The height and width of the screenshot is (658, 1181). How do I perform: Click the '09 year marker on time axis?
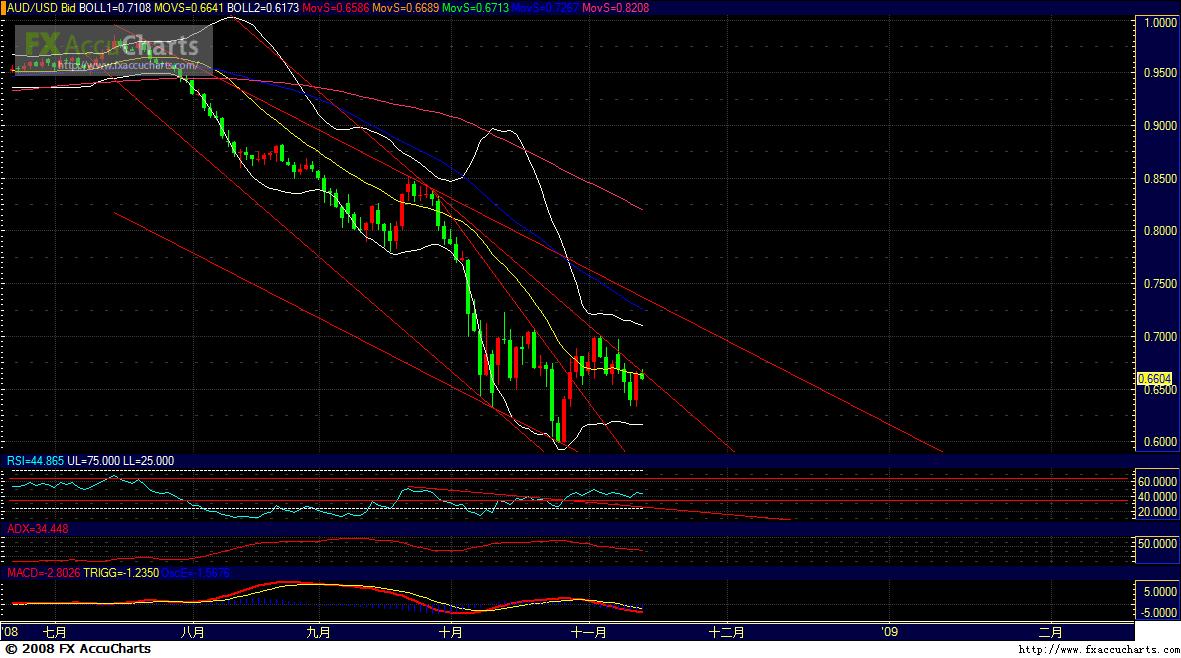(x=890, y=632)
